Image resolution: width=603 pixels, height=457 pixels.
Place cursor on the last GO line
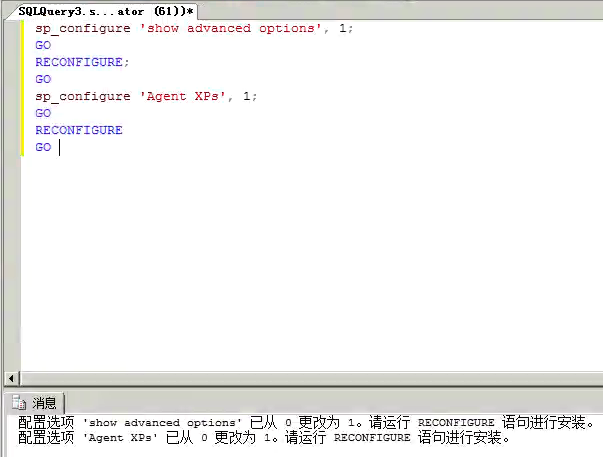tap(43, 147)
